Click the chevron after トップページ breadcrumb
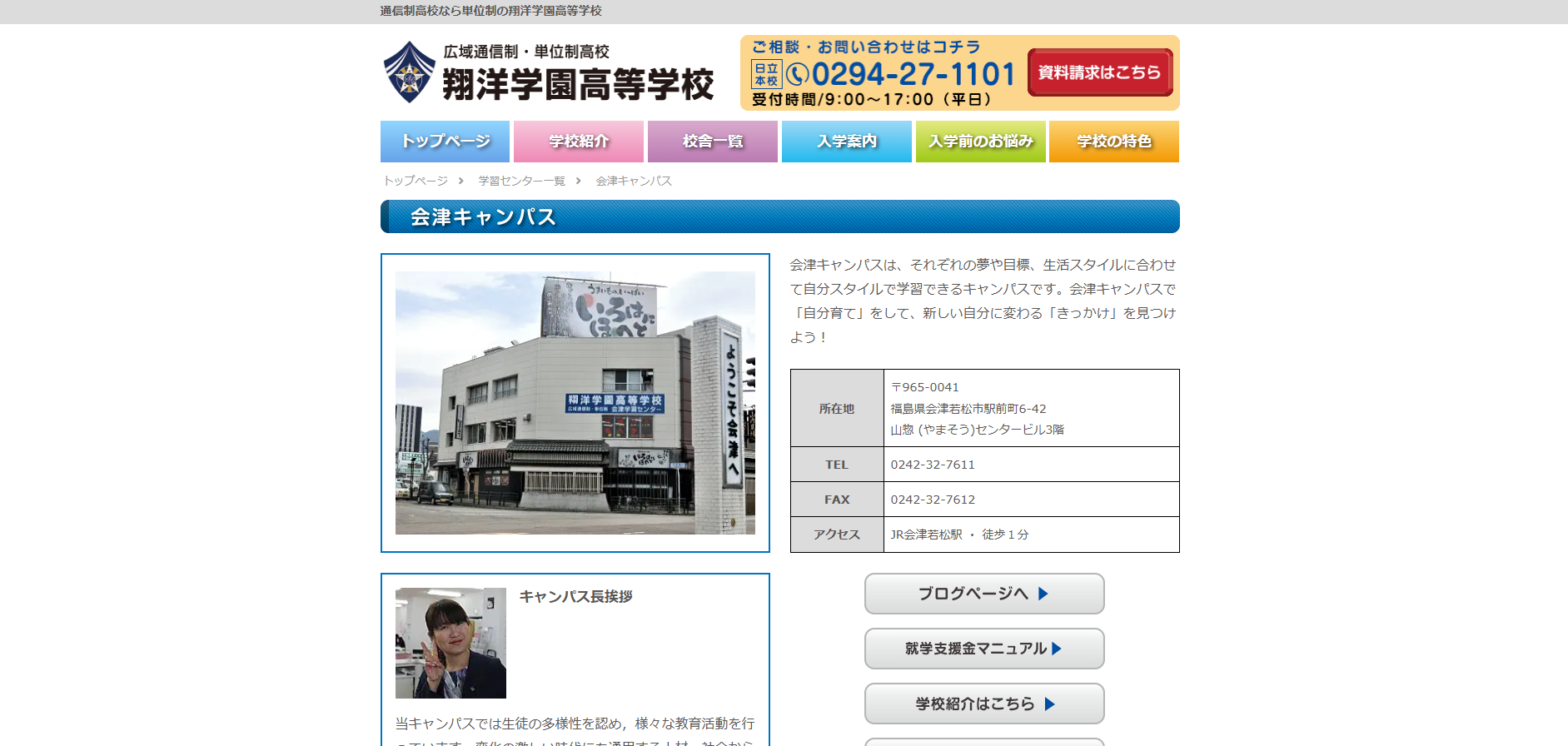 (x=461, y=181)
